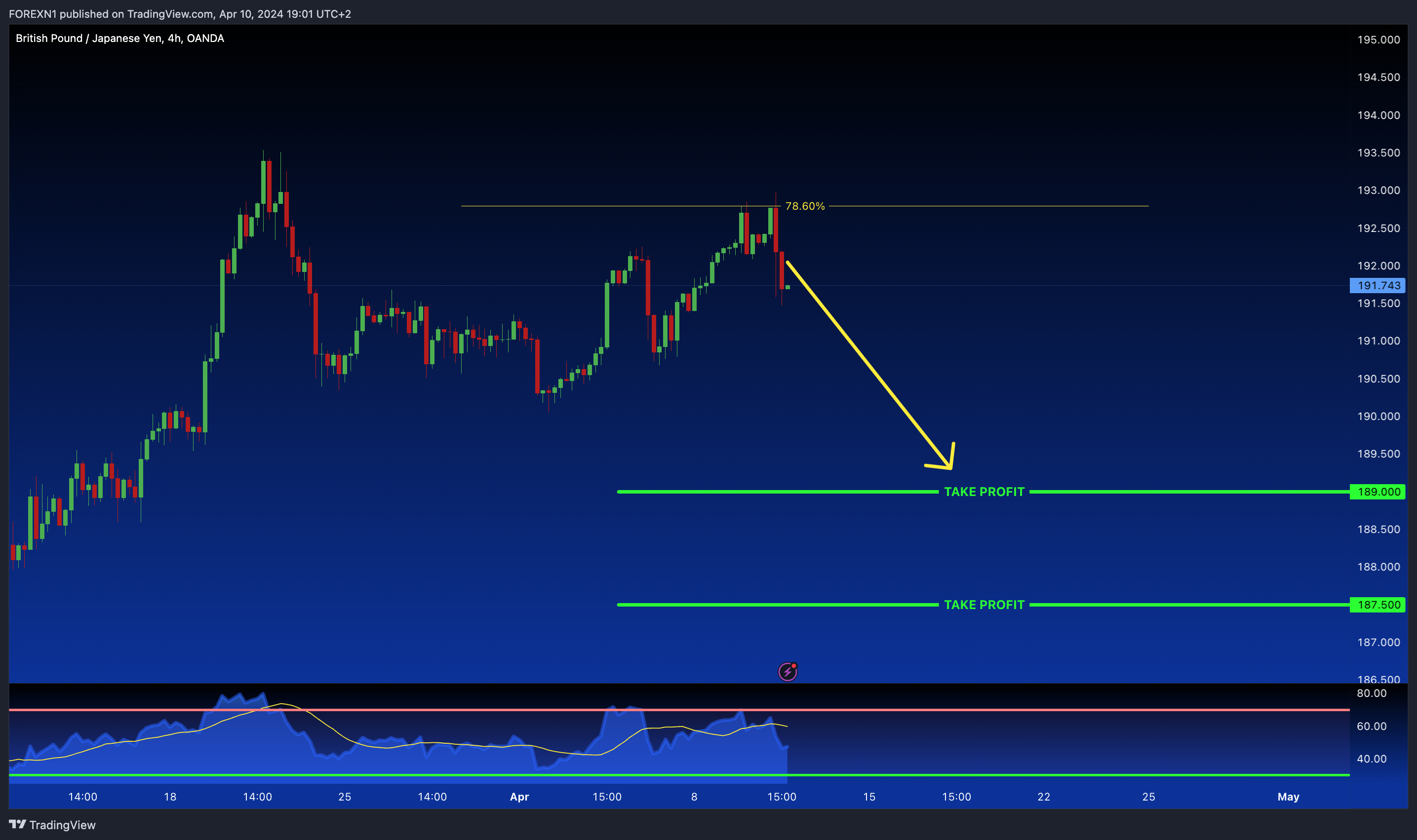Click the 78.60% Fibonacci level label

[x=805, y=206]
